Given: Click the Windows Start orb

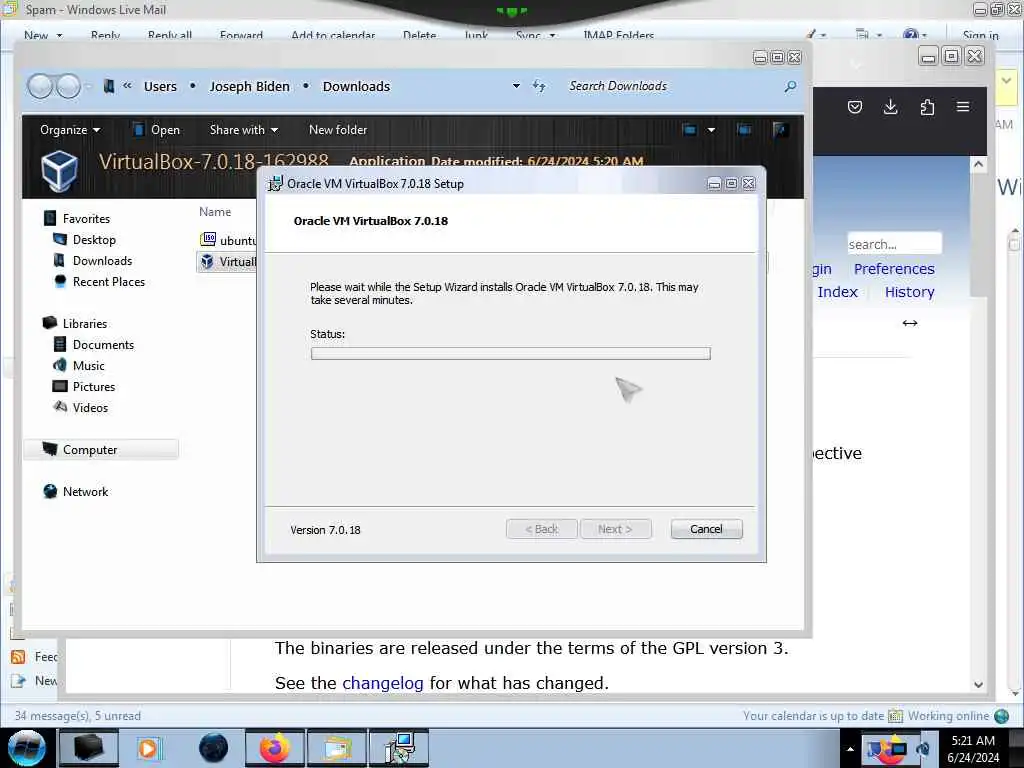Looking at the screenshot, I should click(26, 748).
